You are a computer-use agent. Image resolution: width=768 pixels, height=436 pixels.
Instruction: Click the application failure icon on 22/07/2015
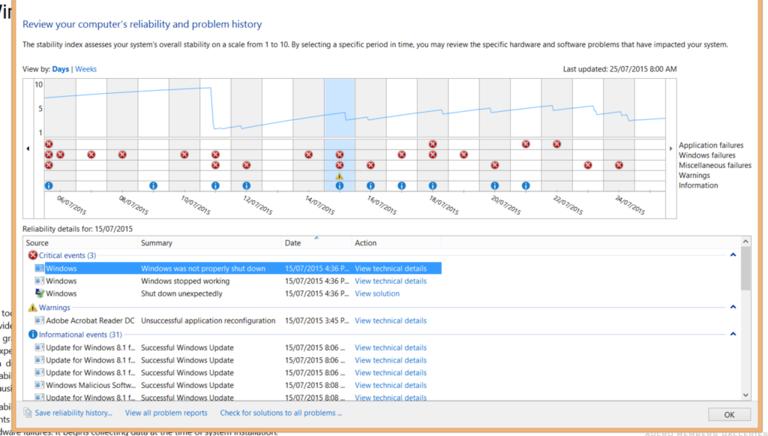tap(557, 144)
